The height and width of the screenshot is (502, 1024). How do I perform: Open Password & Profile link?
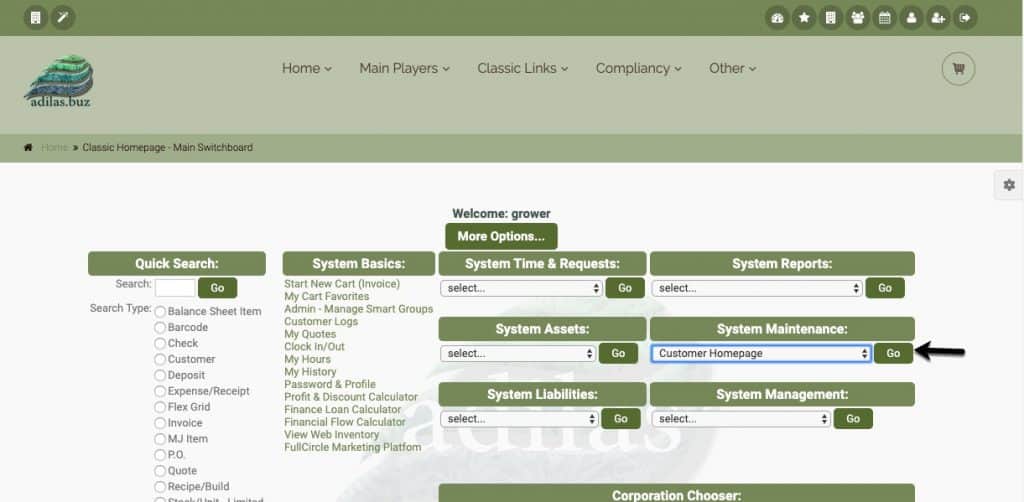click(330, 384)
